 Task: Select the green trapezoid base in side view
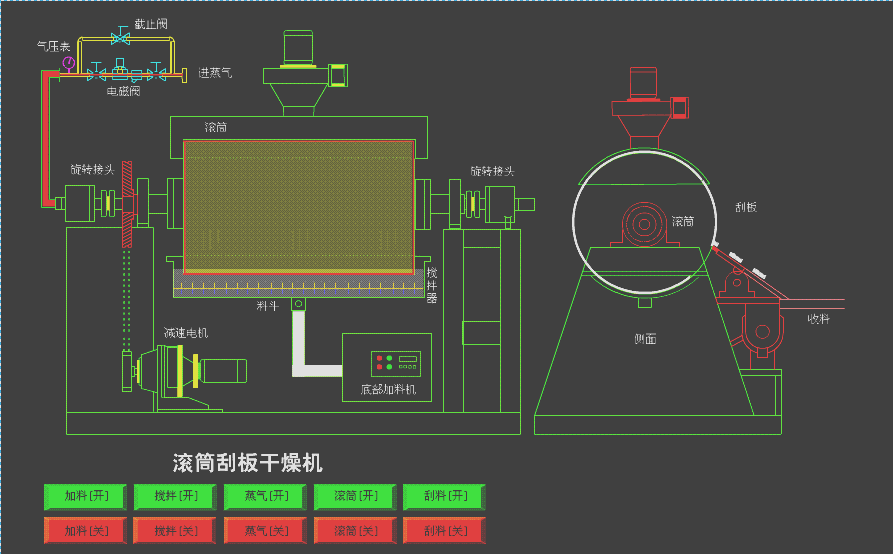[644, 331]
